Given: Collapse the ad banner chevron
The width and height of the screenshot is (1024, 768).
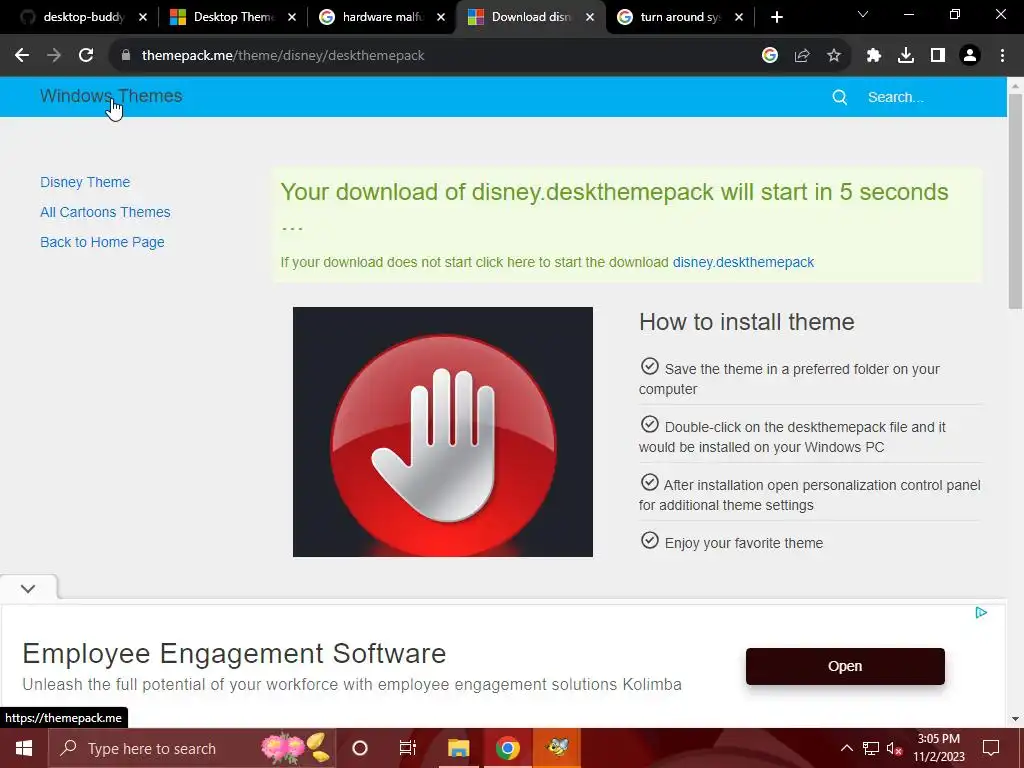Looking at the screenshot, I should pos(28,588).
